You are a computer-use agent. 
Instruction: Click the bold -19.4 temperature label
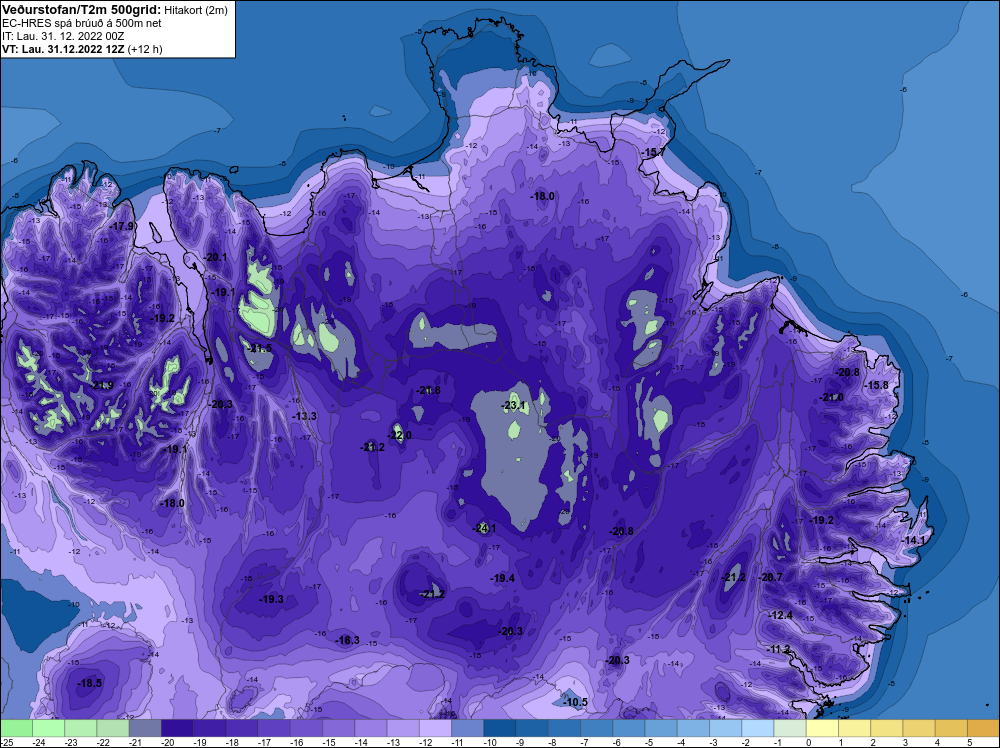(503, 578)
